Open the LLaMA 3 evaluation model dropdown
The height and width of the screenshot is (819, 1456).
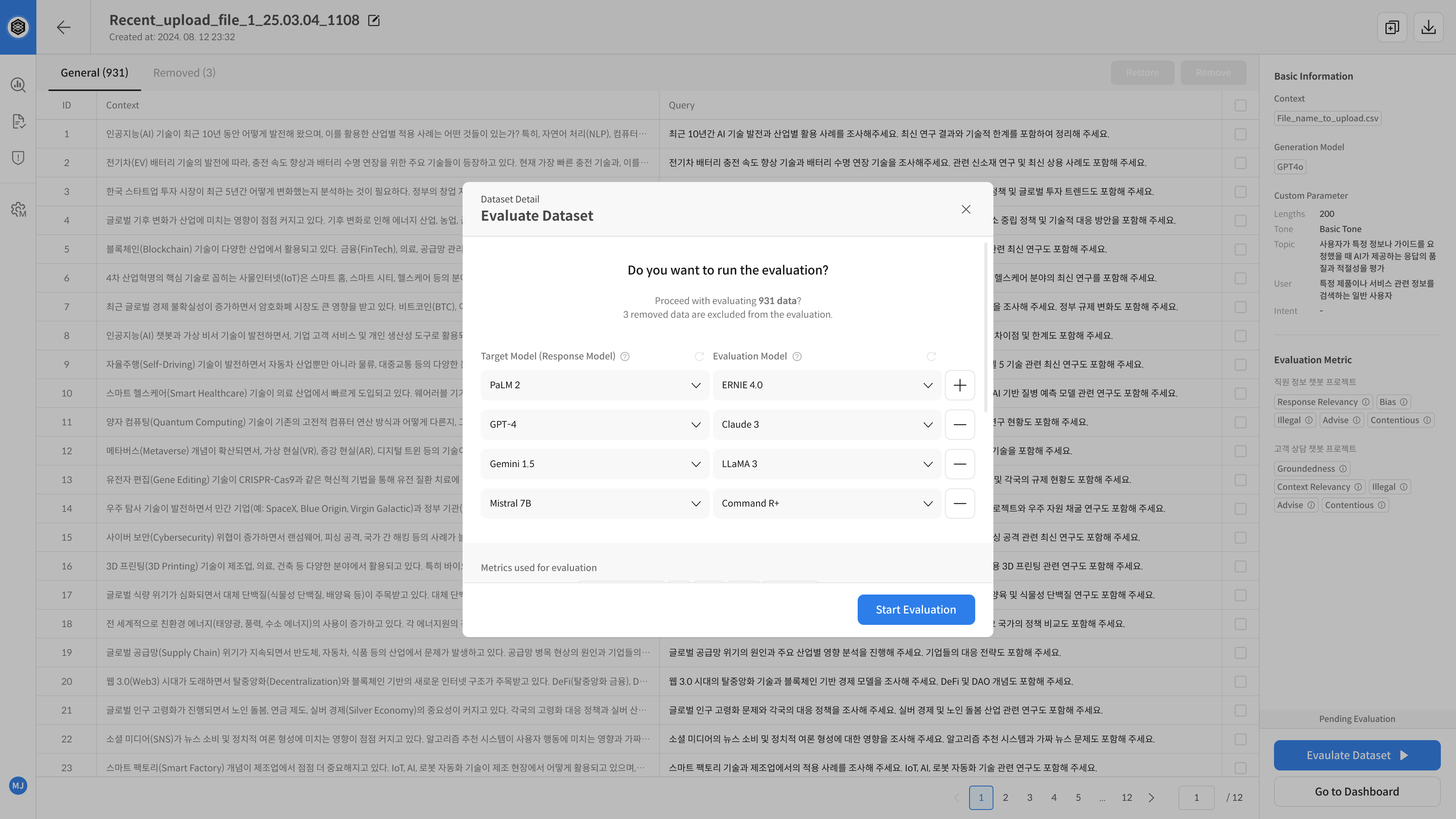coord(827,464)
